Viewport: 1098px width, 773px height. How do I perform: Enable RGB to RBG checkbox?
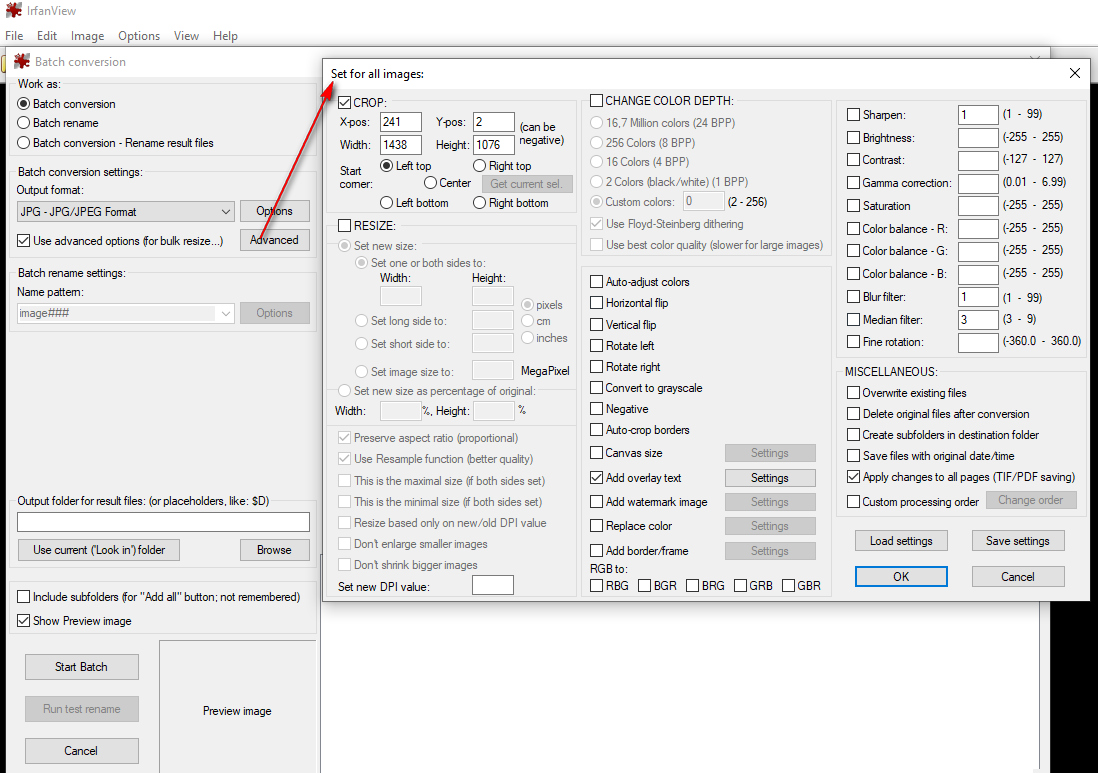tap(597, 585)
